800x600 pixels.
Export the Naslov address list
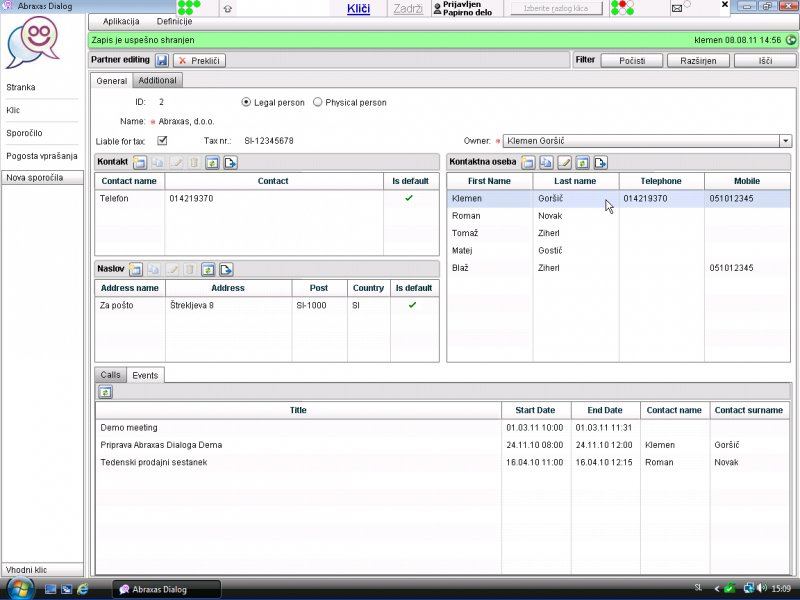tap(226, 269)
